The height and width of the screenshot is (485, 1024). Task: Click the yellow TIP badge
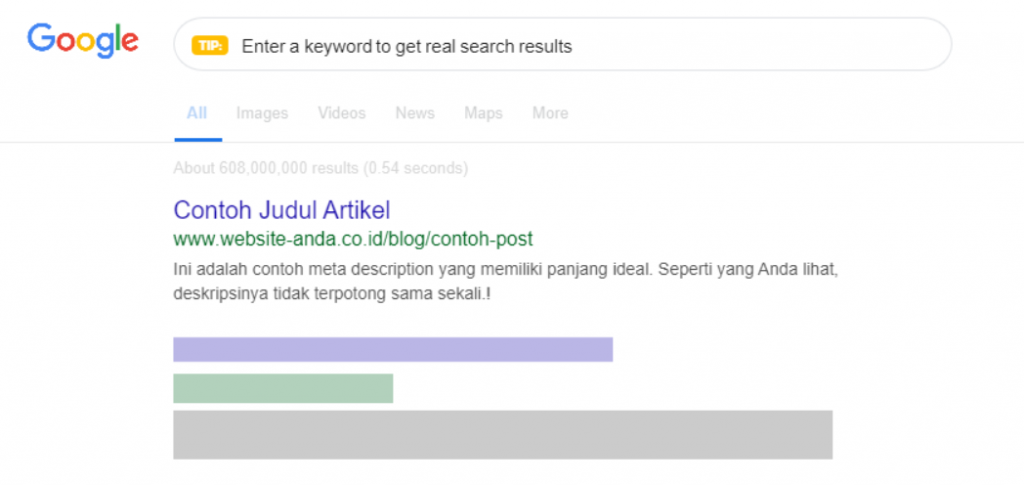click(210, 46)
